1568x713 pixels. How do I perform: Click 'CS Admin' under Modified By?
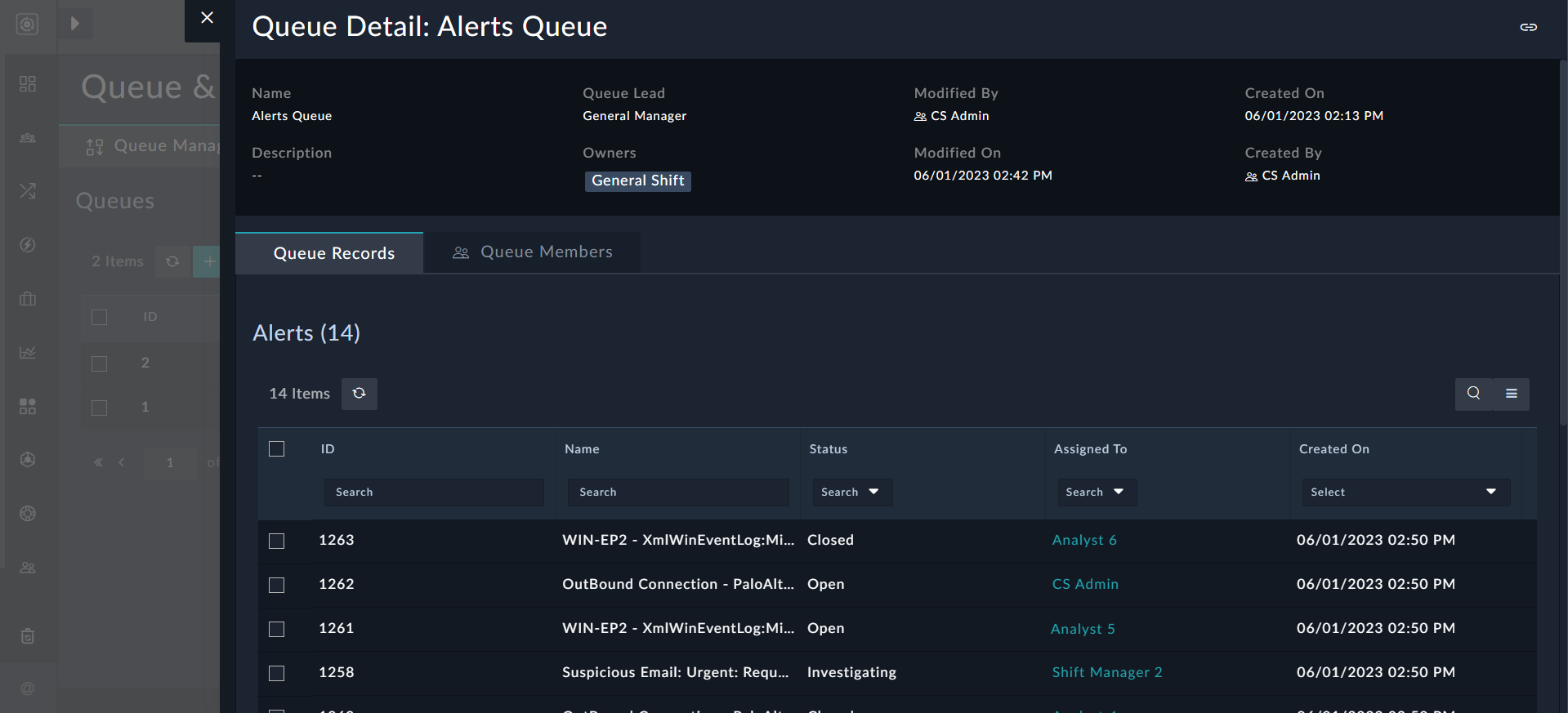click(x=960, y=116)
